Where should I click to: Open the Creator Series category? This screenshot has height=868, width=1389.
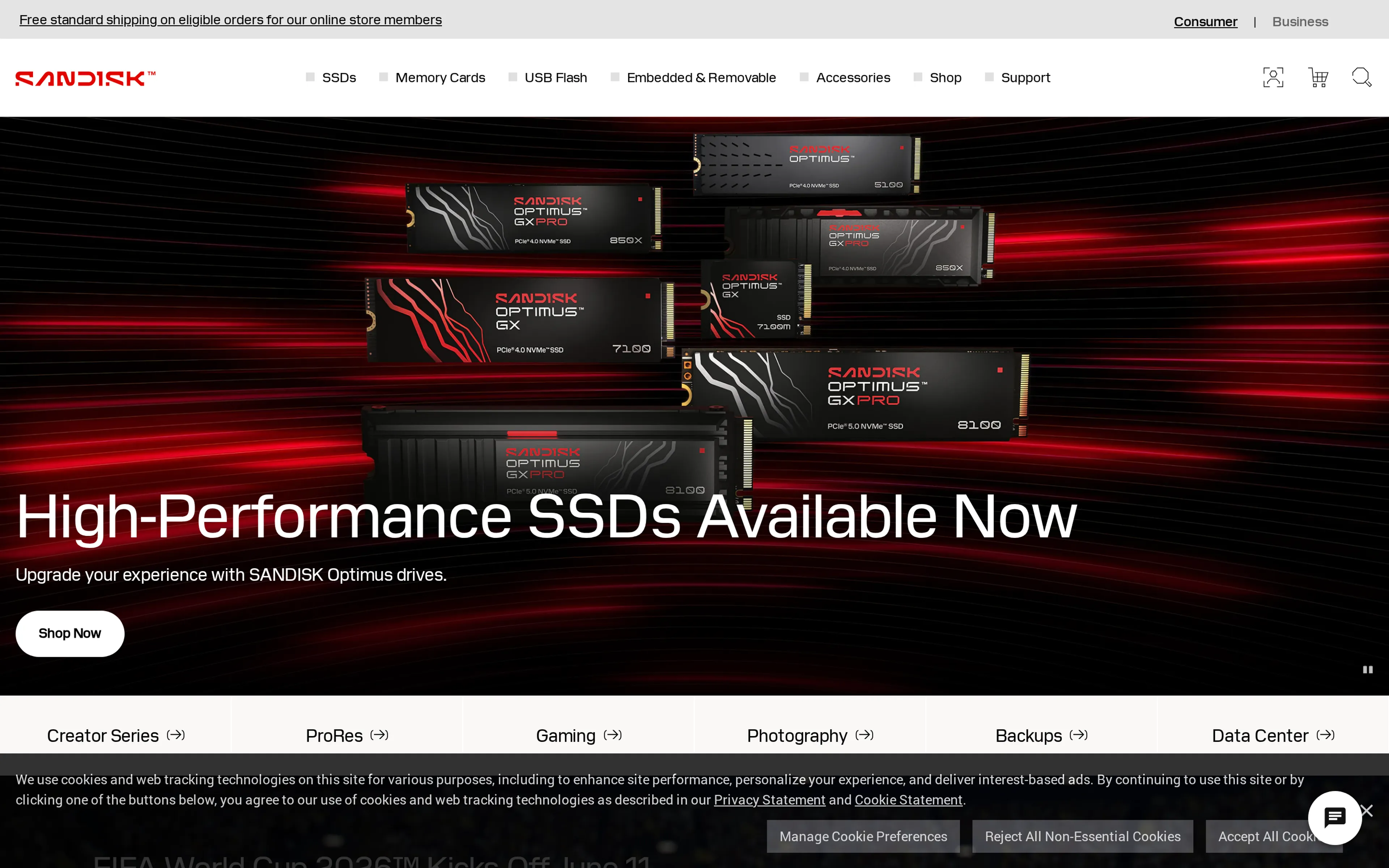(116, 735)
